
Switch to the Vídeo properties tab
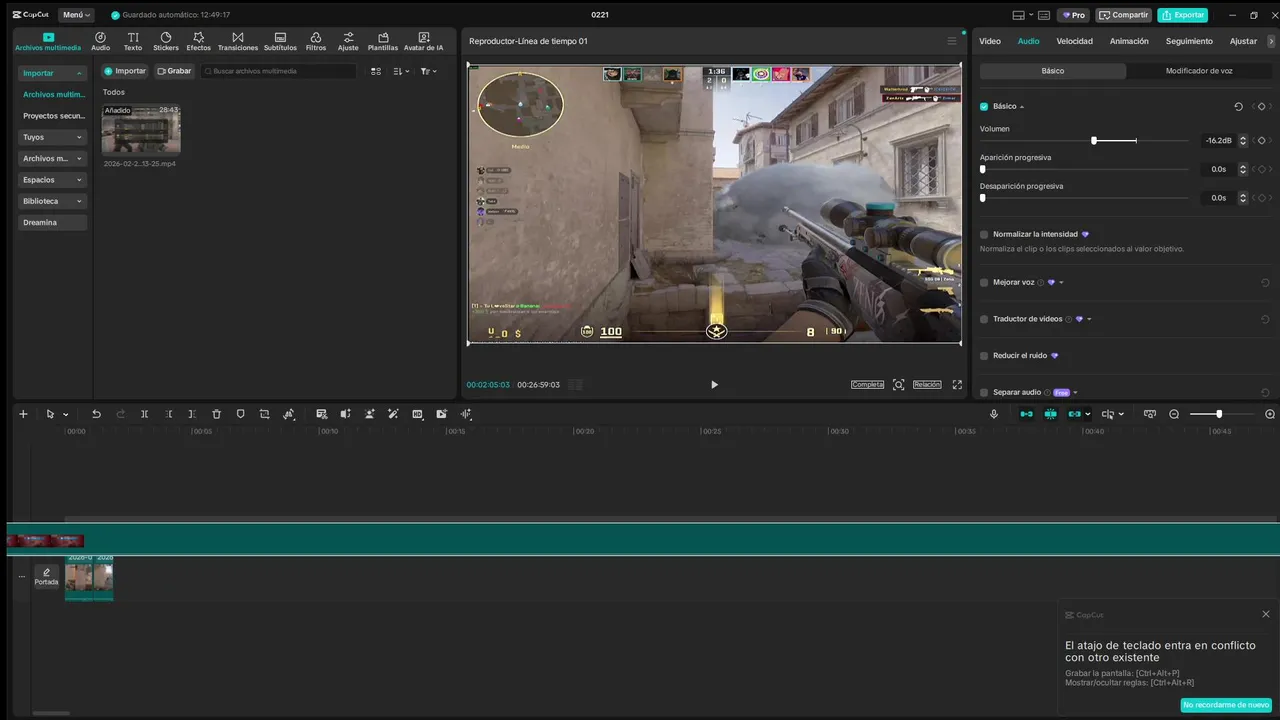pos(989,41)
